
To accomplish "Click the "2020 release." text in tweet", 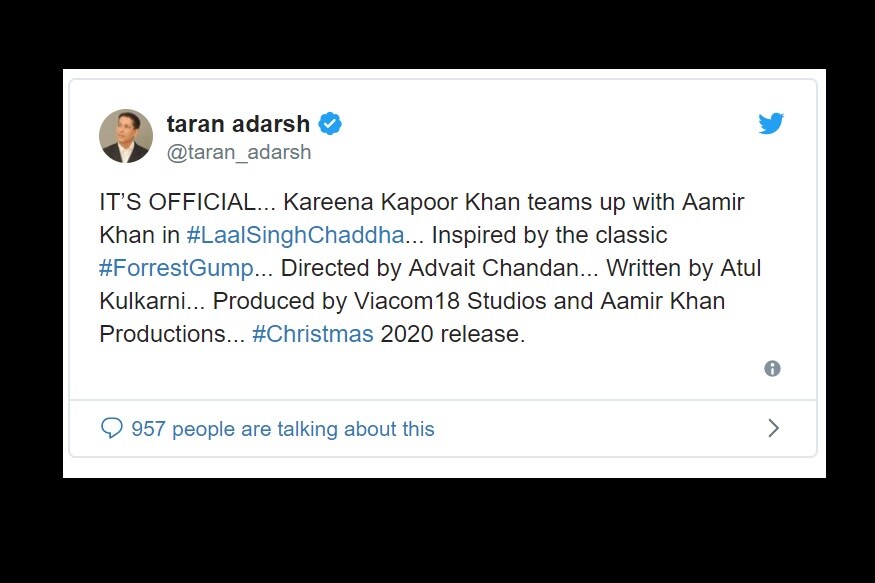I will click(453, 334).
